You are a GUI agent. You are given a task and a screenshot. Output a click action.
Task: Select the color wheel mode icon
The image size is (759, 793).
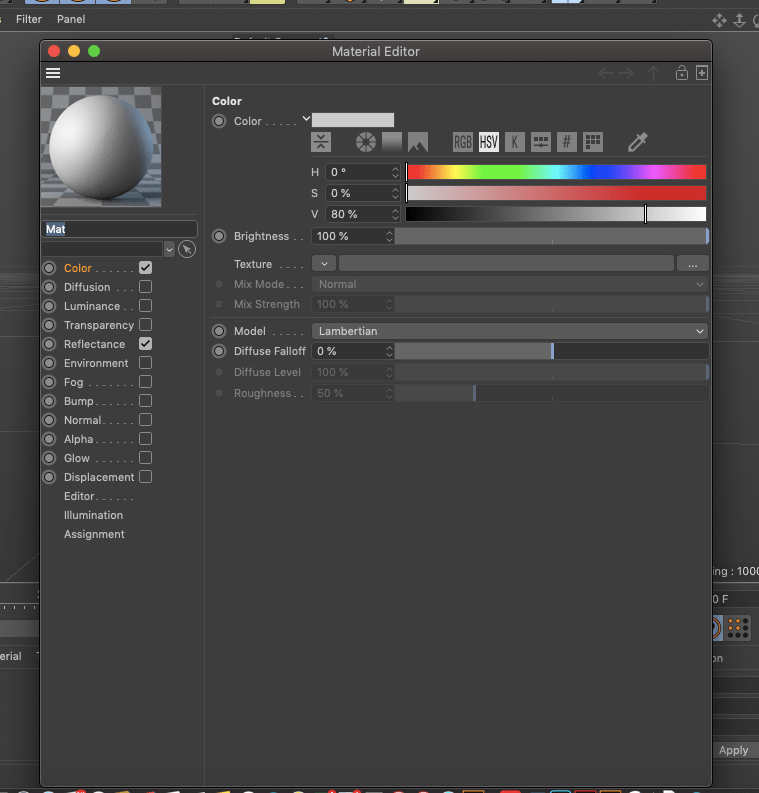[366, 142]
